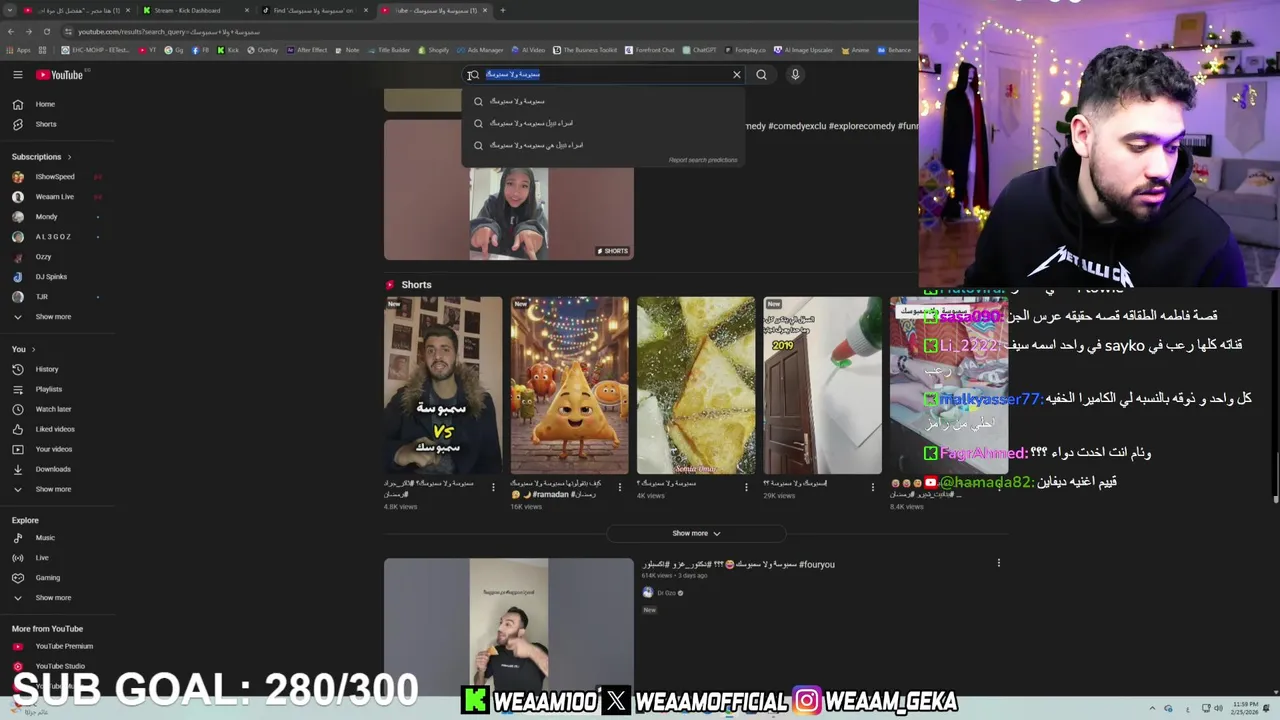
Task: Open the After Effect bookmark
Action: [x=307, y=50]
